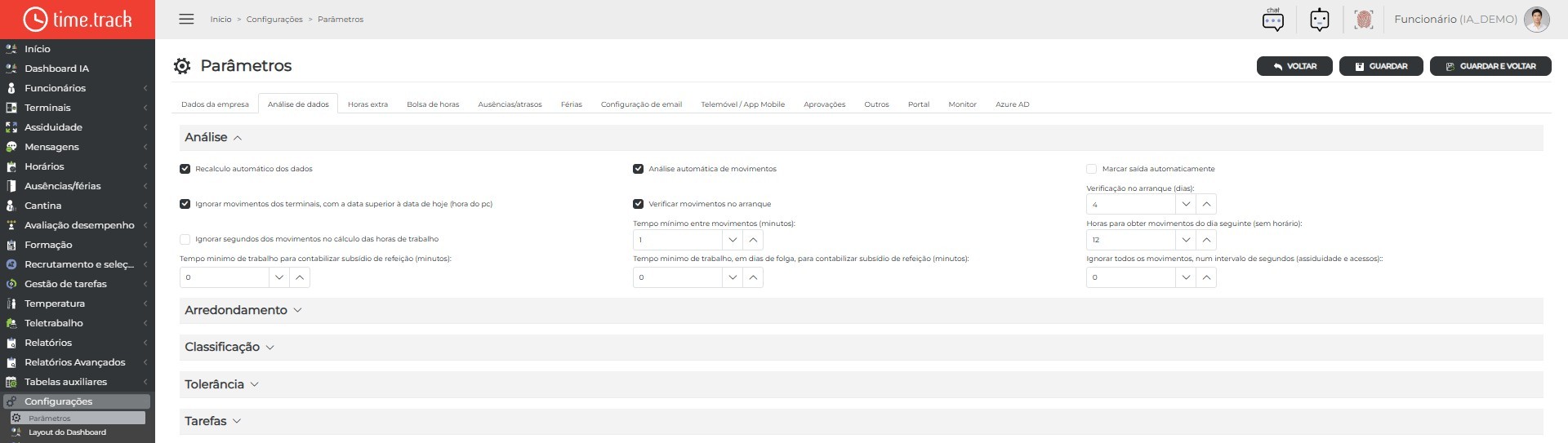Viewport: 1568px width, 443px height.
Task: Open Configuração de email tab
Action: pos(641,104)
